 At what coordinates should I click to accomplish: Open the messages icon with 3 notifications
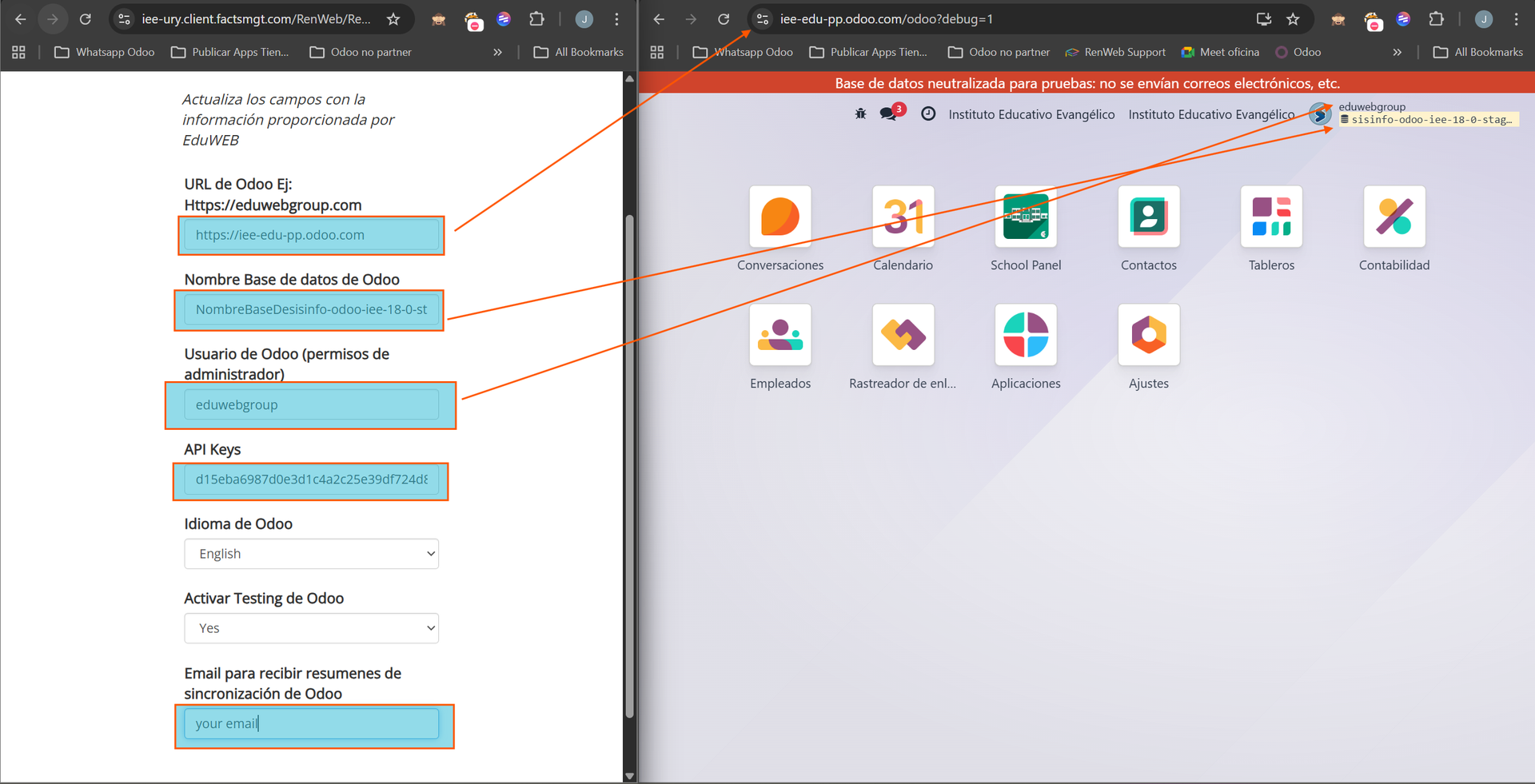(x=888, y=114)
